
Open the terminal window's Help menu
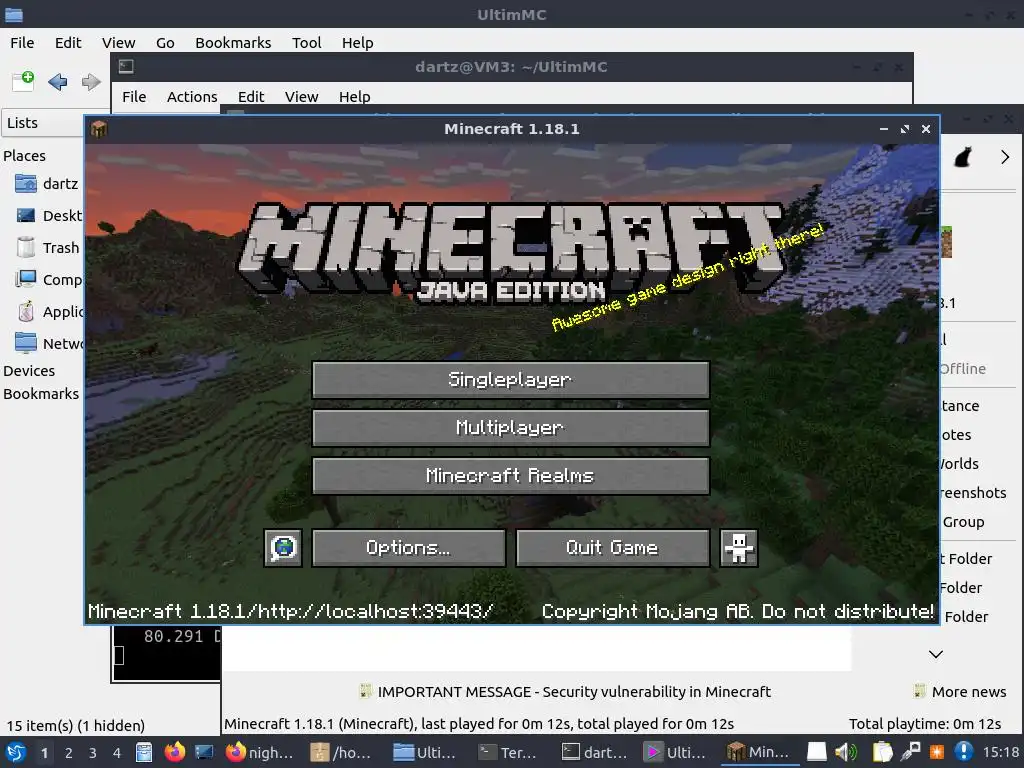click(355, 97)
